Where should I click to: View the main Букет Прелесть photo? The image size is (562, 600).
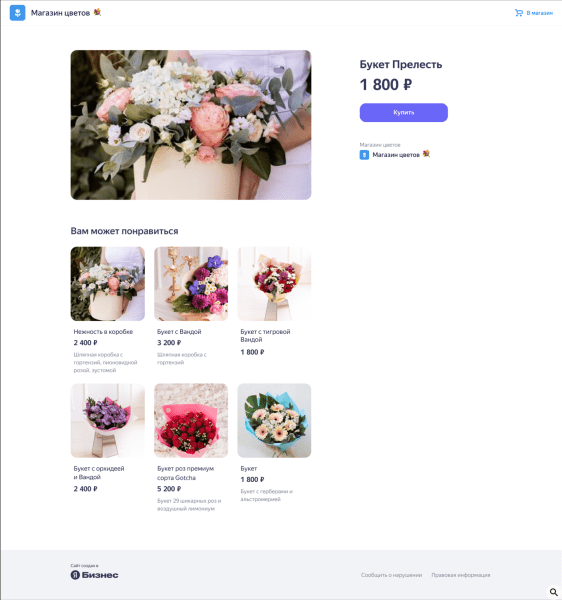coord(191,125)
